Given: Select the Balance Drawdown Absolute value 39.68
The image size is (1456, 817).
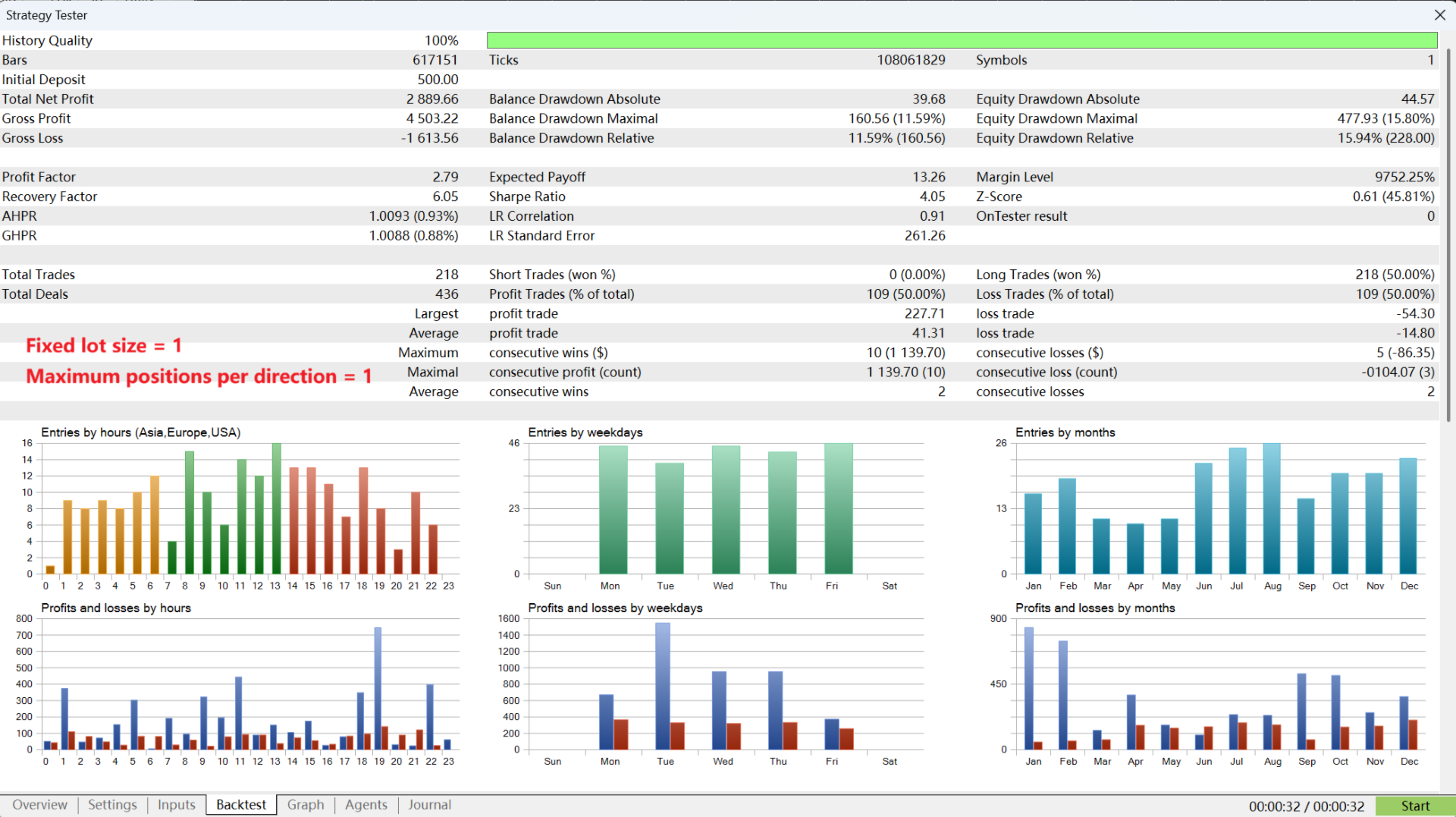Looking at the screenshot, I should point(929,99).
